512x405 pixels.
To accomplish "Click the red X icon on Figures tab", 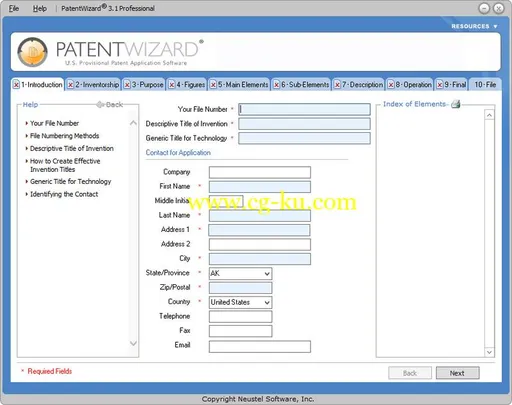I will click(x=172, y=85).
